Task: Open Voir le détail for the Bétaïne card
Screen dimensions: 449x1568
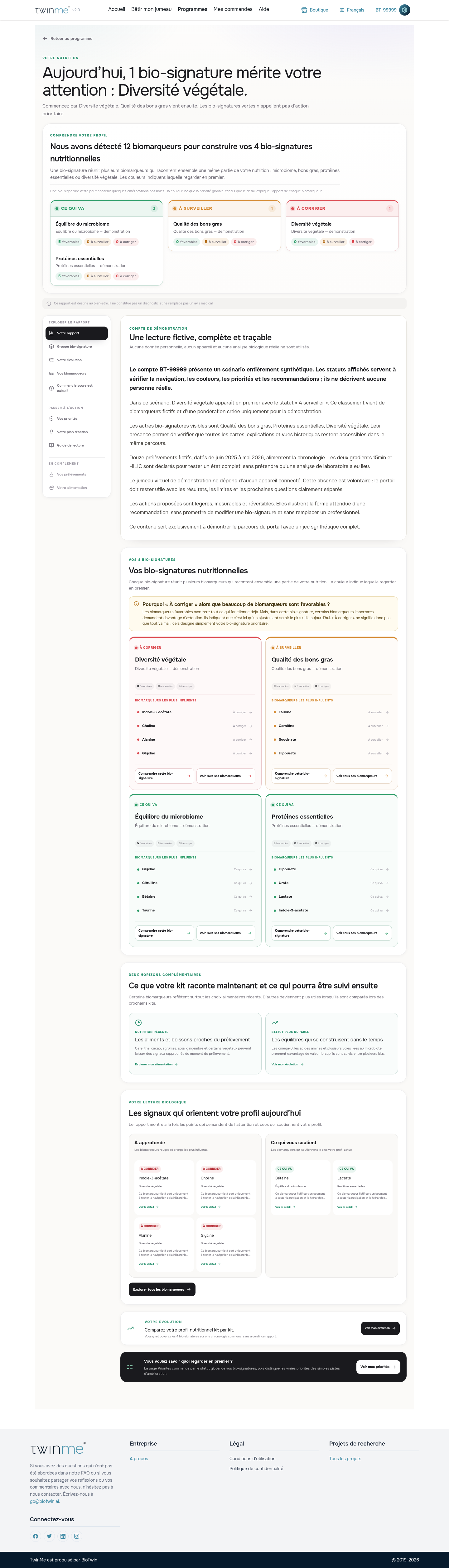Action: pyautogui.click(x=285, y=1207)
